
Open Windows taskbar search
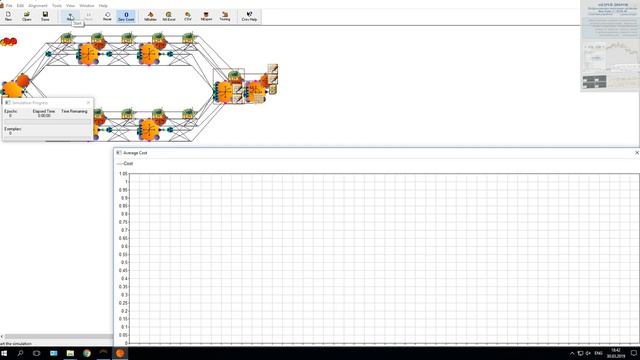[x=20, y=353]
